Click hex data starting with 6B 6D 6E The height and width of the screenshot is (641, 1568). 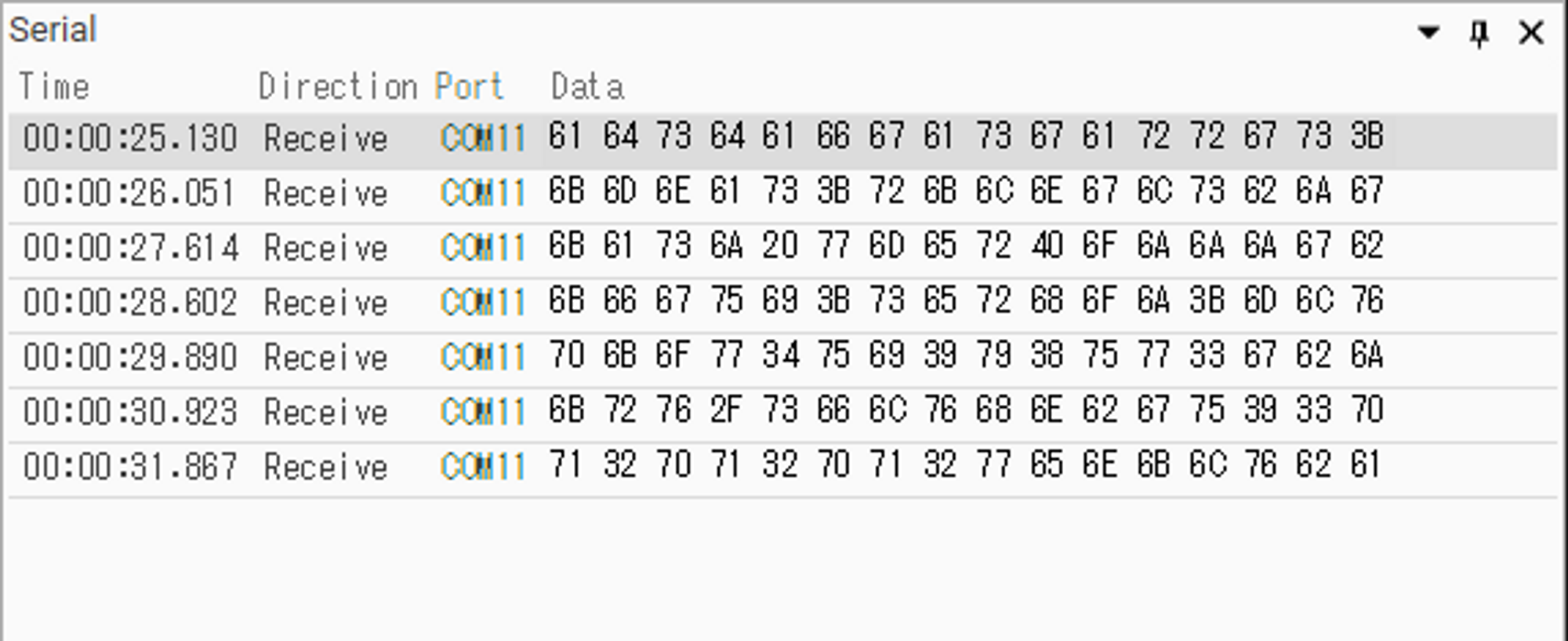tap(965, 191)
